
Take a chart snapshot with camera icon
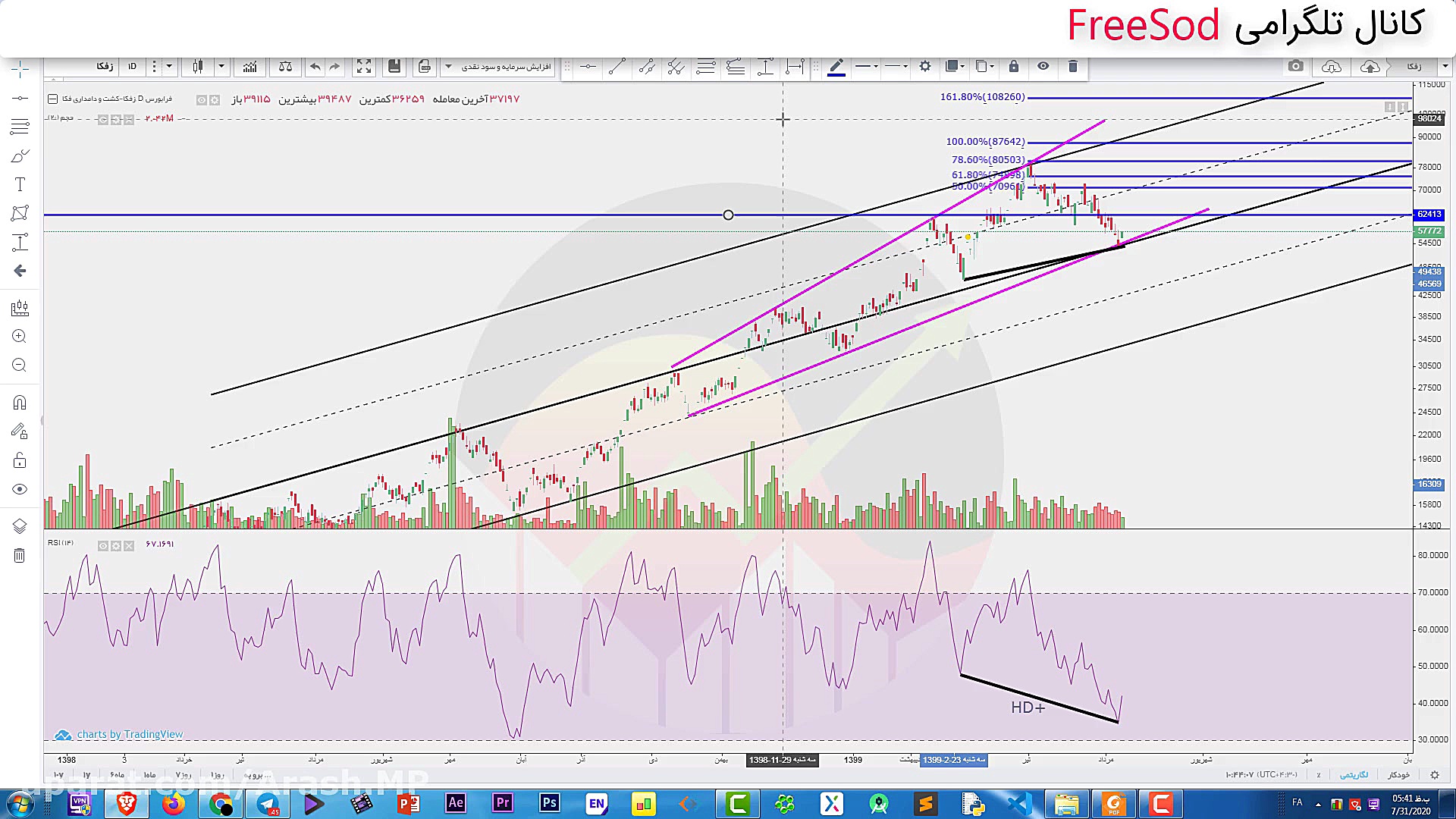[1295, 67]
